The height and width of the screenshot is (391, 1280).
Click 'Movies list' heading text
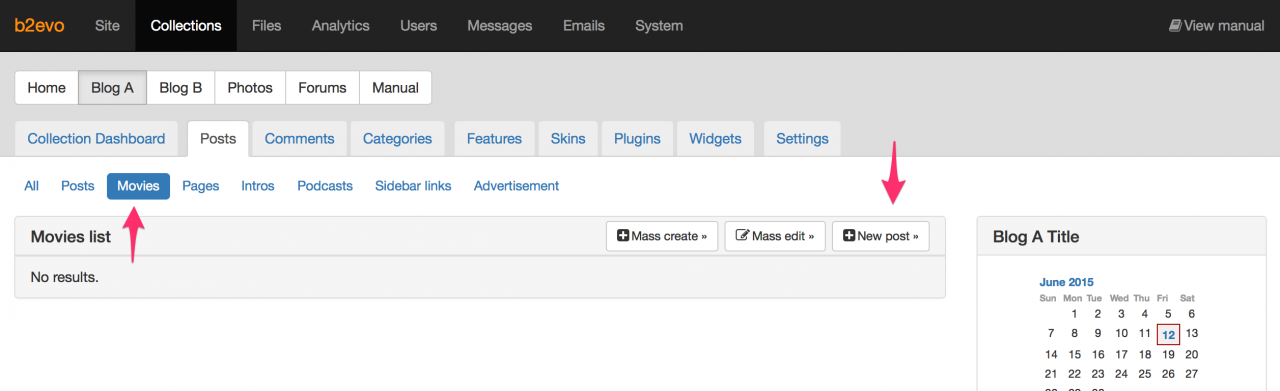point(71,237)
